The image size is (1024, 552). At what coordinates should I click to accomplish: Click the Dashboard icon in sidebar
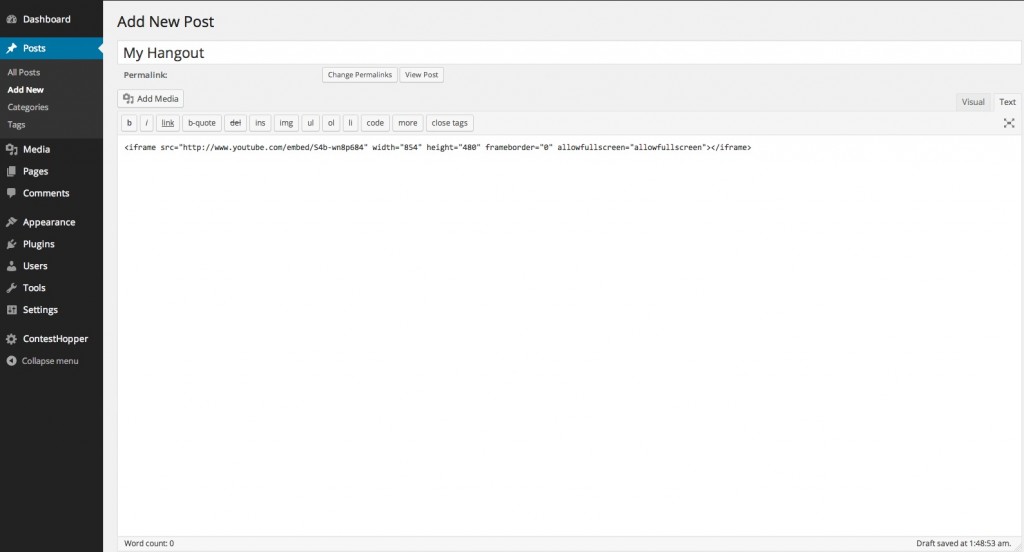[x=11, y=19]
